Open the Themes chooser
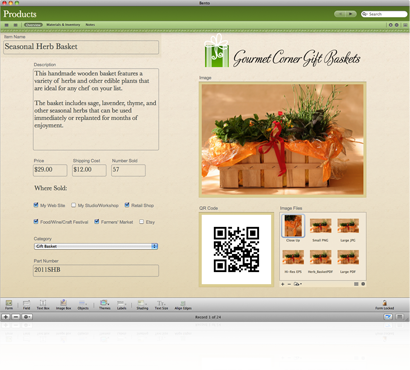 (x=104, y=304)
